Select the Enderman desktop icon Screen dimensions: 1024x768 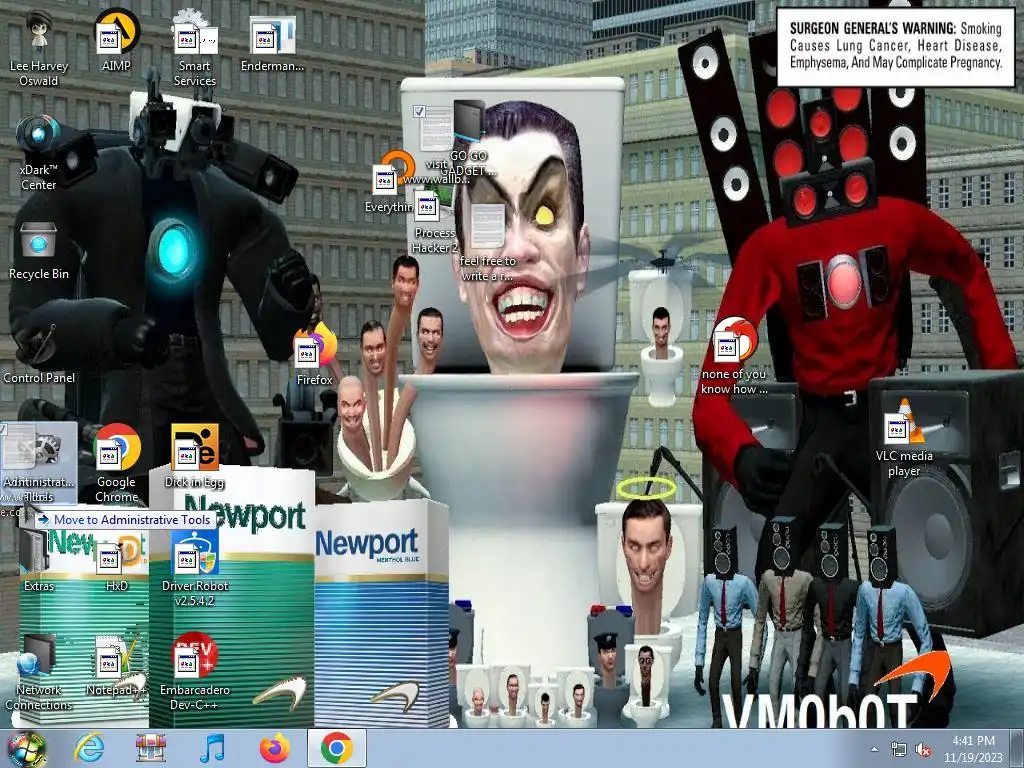[272, 43]
